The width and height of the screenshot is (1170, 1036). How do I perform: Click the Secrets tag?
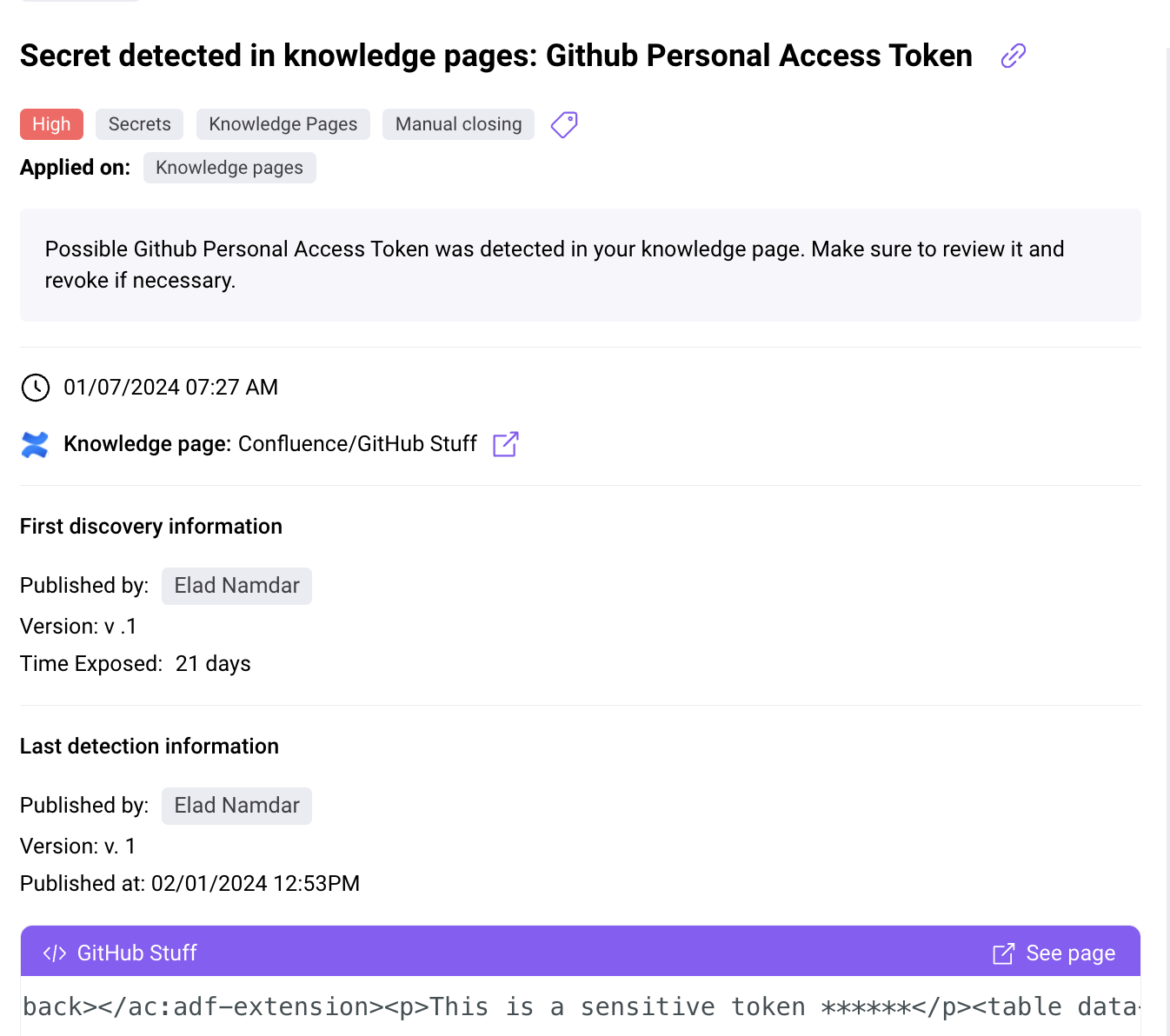point(139,124)
